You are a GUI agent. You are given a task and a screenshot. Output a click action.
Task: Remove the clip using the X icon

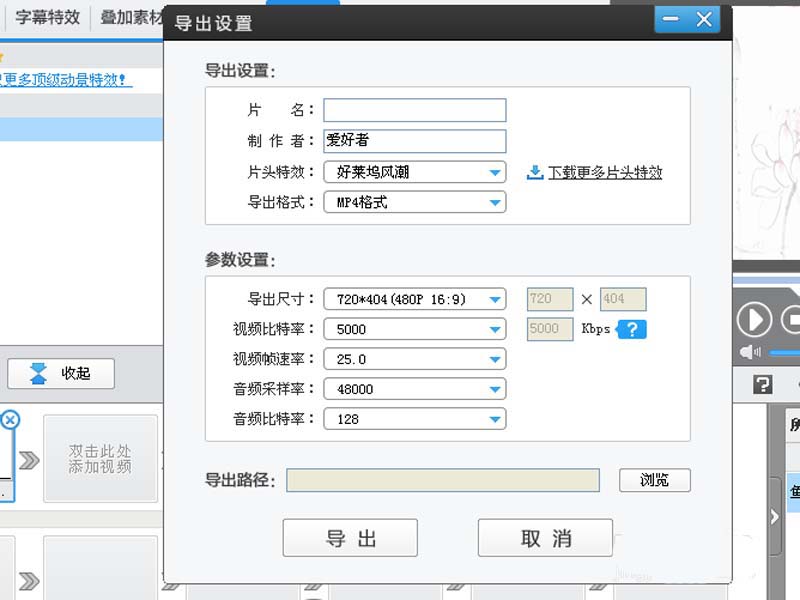point(9,420)
